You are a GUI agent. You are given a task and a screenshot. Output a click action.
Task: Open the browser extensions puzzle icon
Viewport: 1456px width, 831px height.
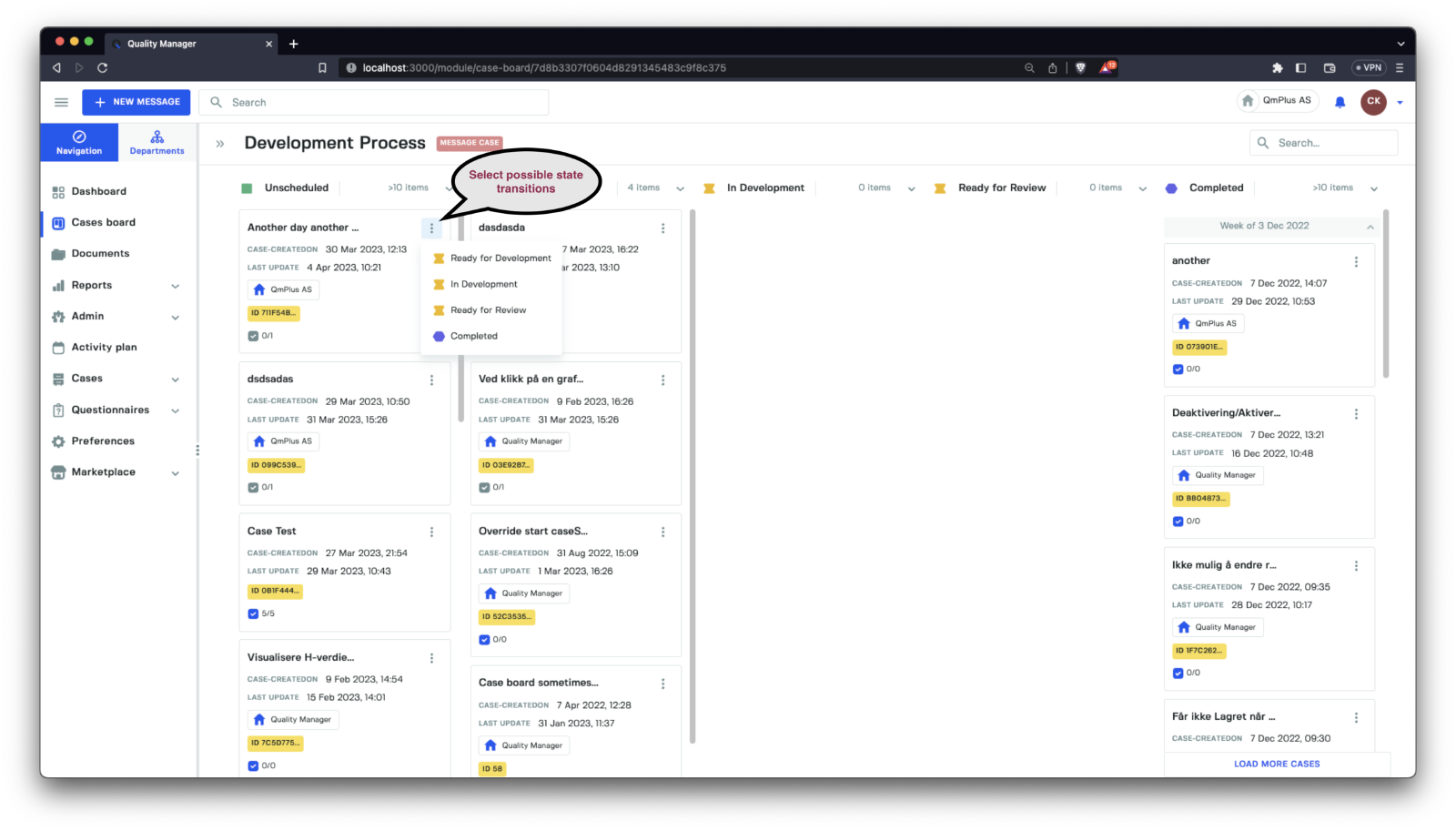coord(1277,67)
